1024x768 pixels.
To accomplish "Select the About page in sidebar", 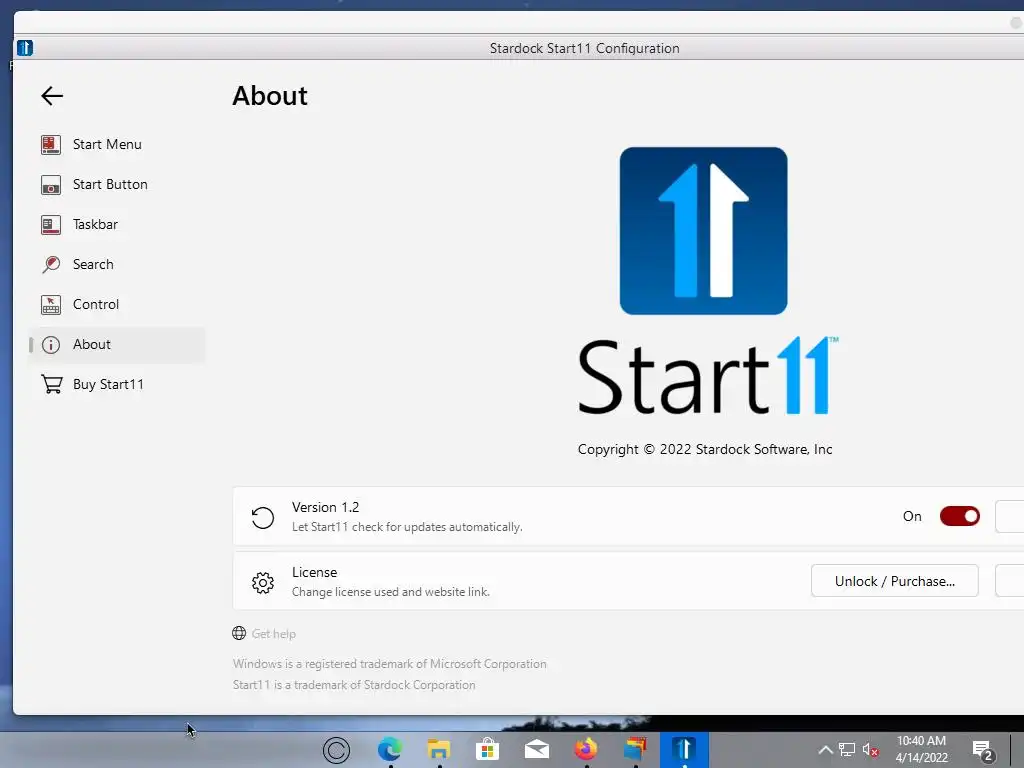I will click(x=118, y=345).
